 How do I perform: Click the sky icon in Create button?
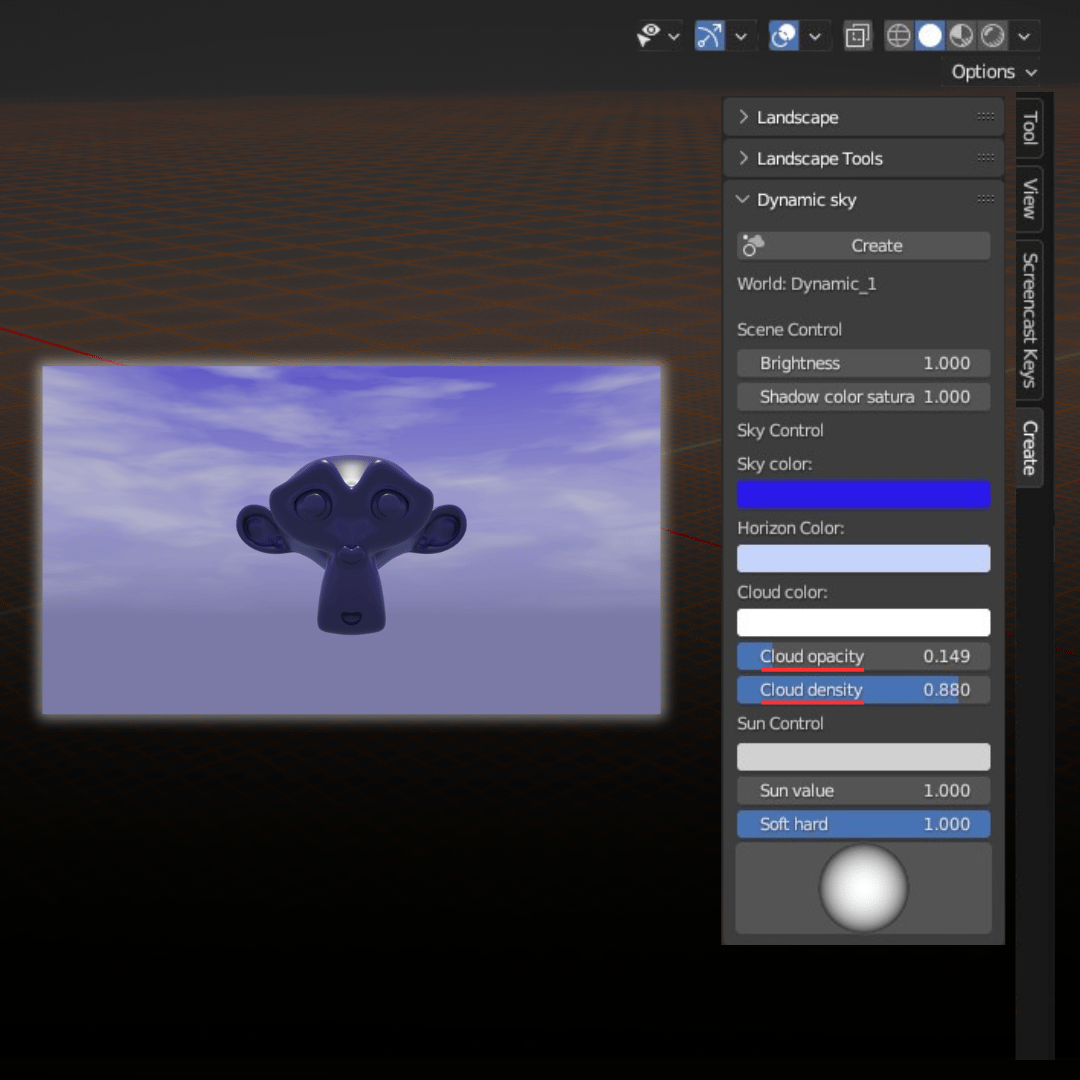753,245
